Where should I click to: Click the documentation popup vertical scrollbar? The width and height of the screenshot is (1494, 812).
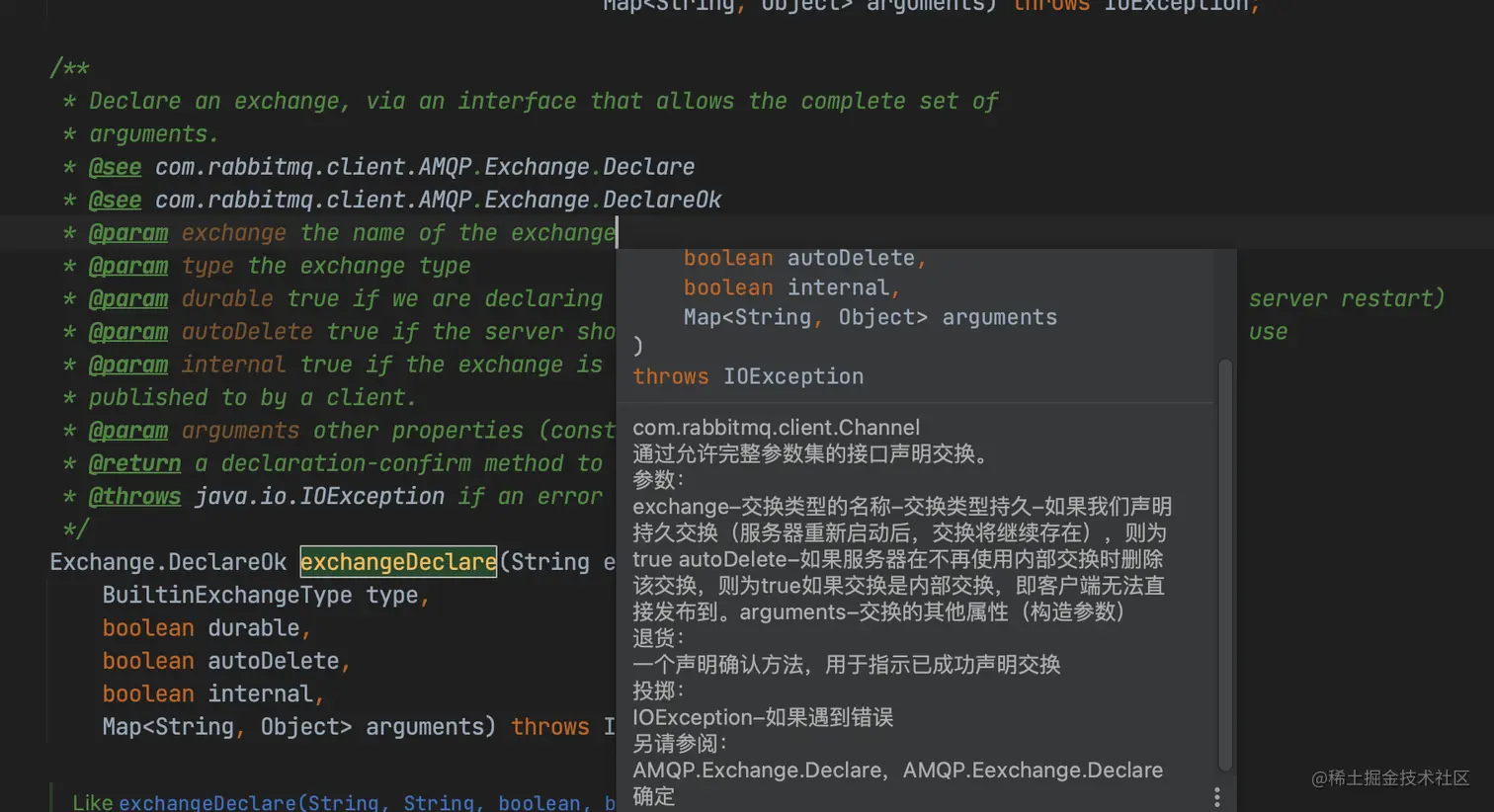[1225, 564]
